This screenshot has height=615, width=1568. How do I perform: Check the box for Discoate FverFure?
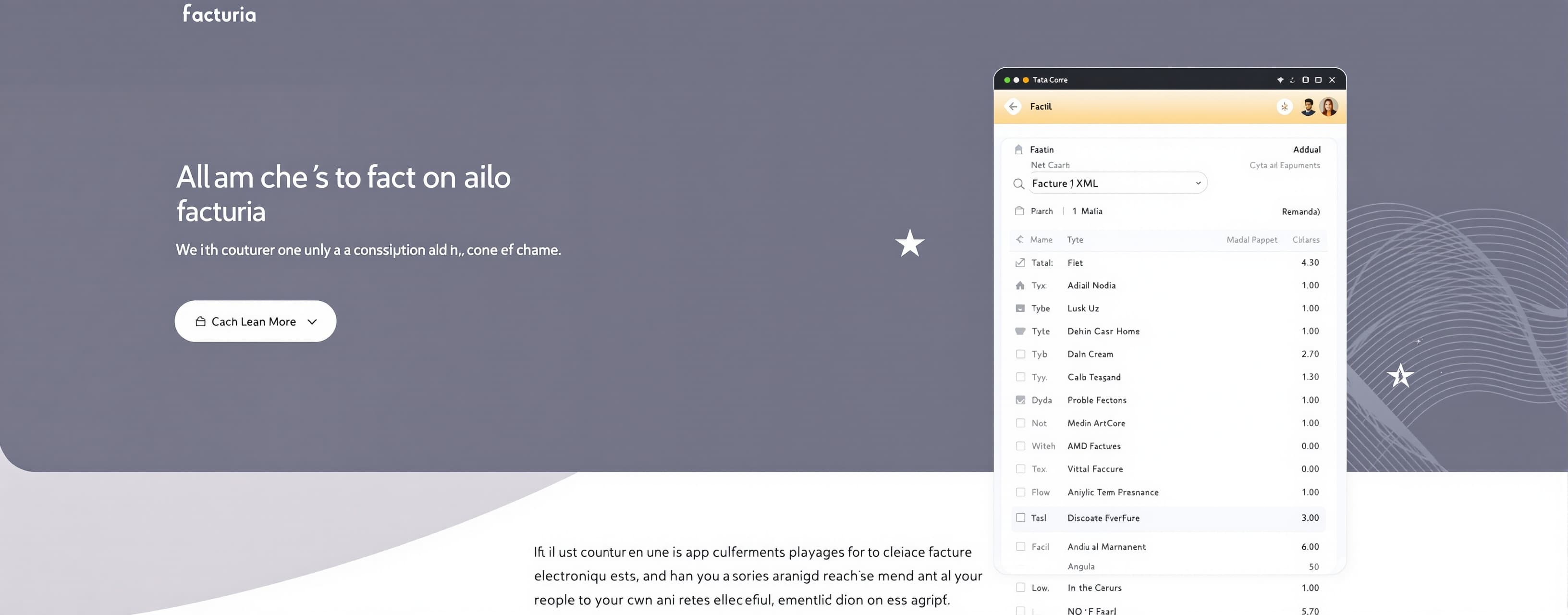pyautogui.click(x=1020, y=517)
